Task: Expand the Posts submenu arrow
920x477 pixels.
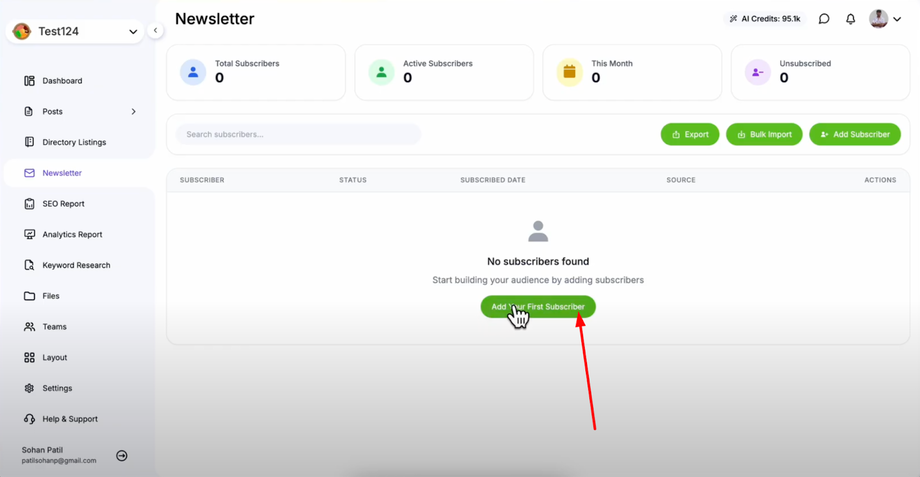Action: pyautogui.click(x=133, y=112)
